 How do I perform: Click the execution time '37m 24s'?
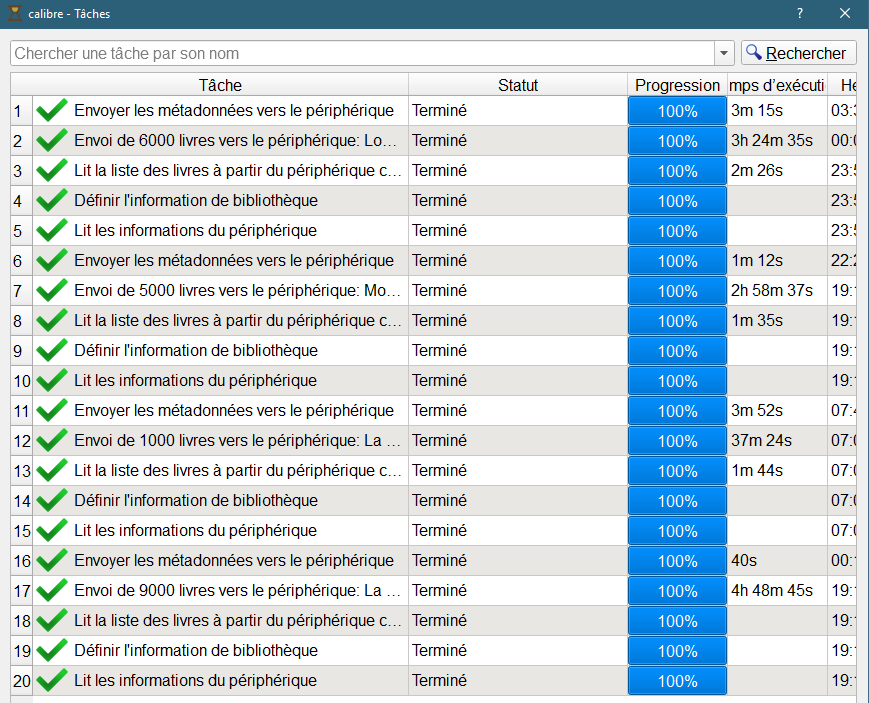point(761,440)
